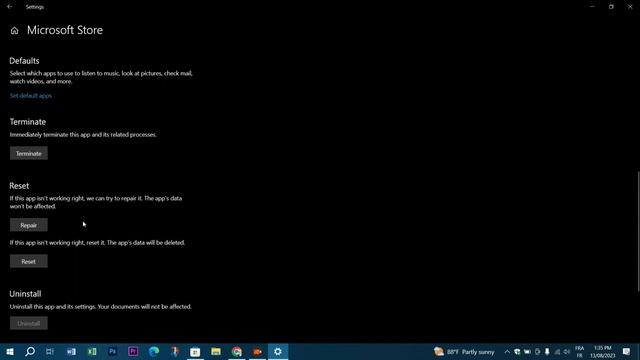Viewport: 640px width, 360px height.
Task: Click the Set default apps link
Action: [31, 96]
